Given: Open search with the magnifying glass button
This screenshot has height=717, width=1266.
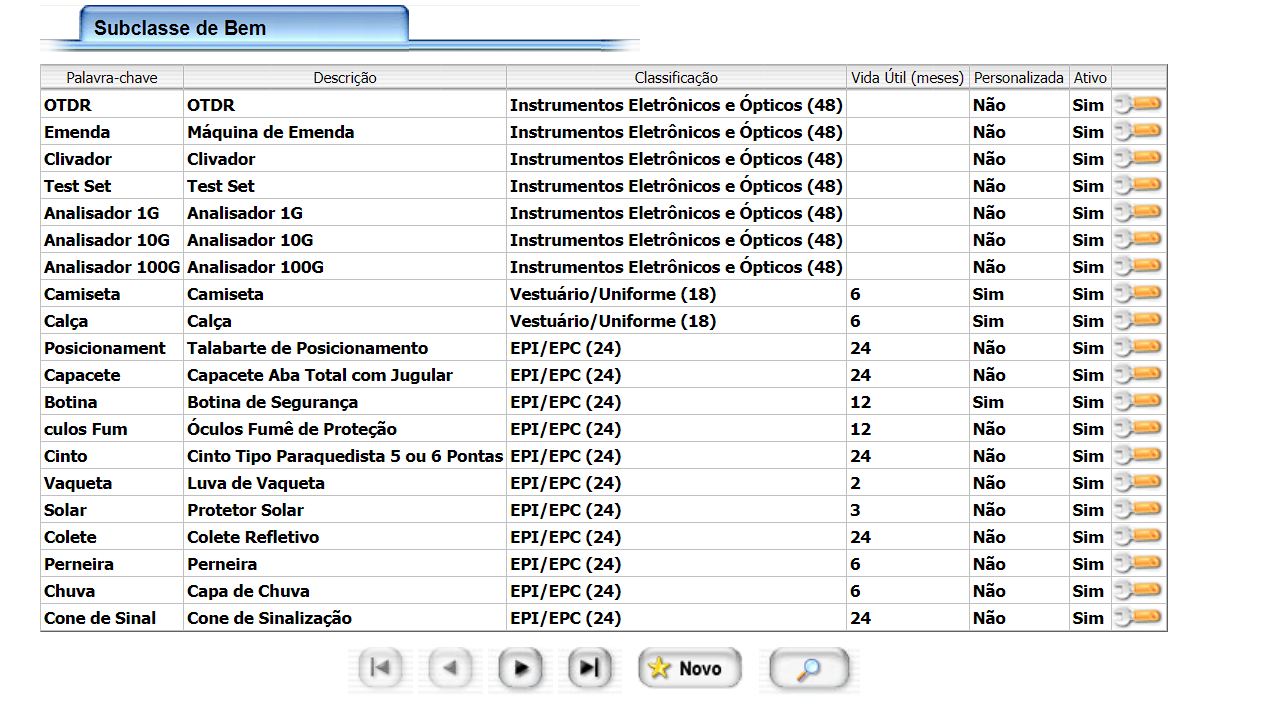Looking at the screenshot, I should [x=808, y=668].
